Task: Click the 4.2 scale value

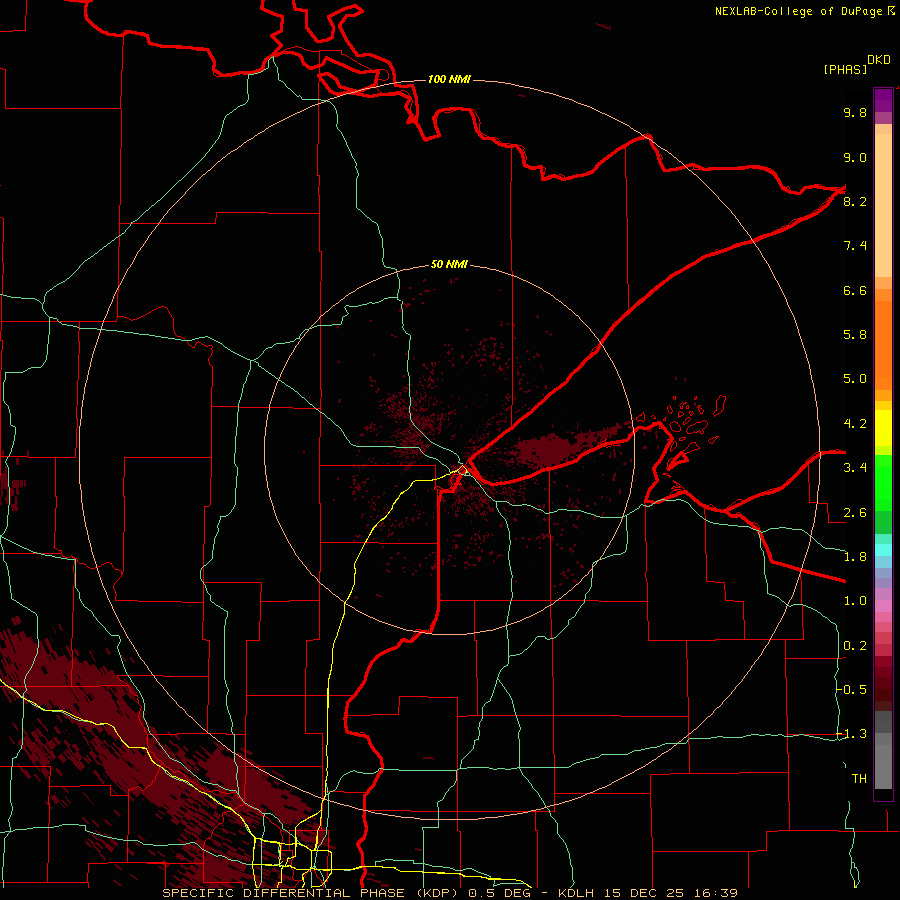Action: coord(855,424)
